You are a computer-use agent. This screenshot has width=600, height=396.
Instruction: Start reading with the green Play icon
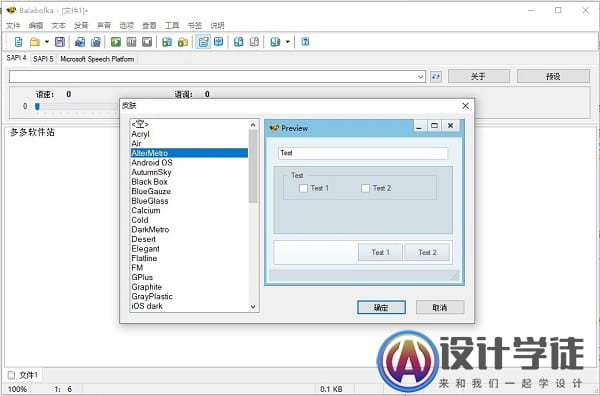click(116, 42)
